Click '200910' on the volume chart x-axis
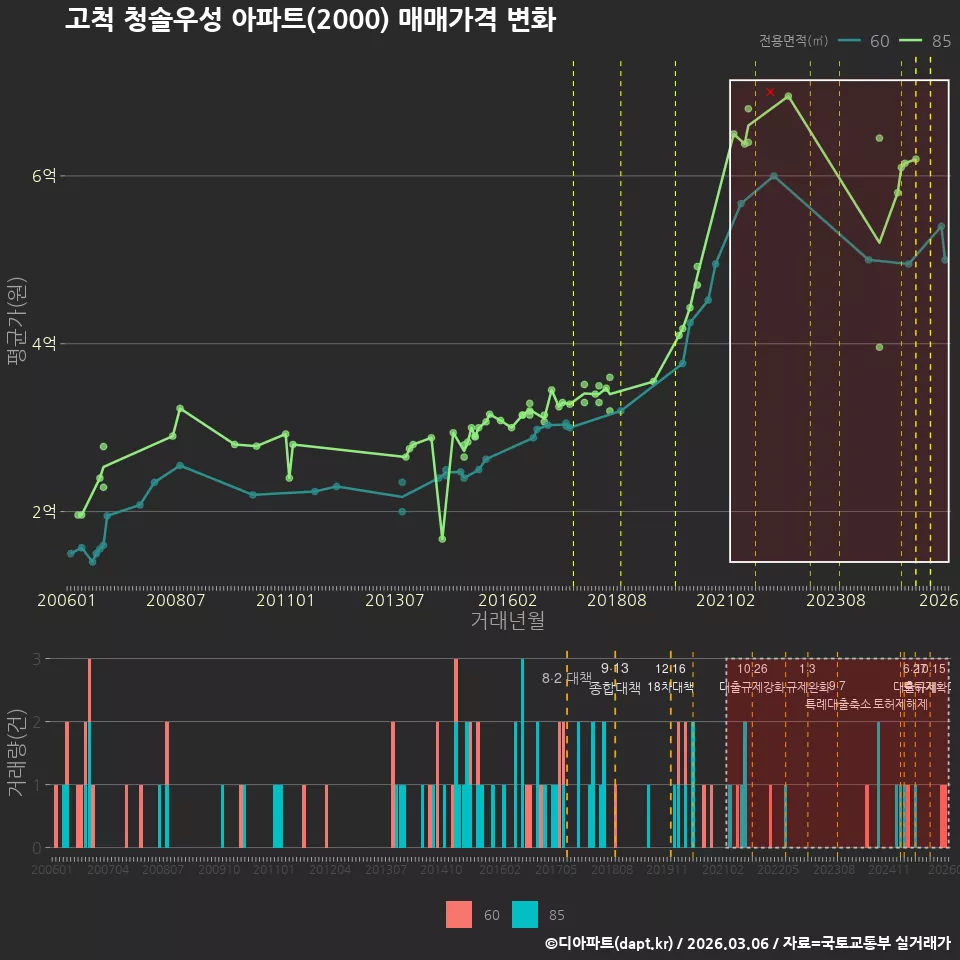960x960 pixels. tap(219, 869)
